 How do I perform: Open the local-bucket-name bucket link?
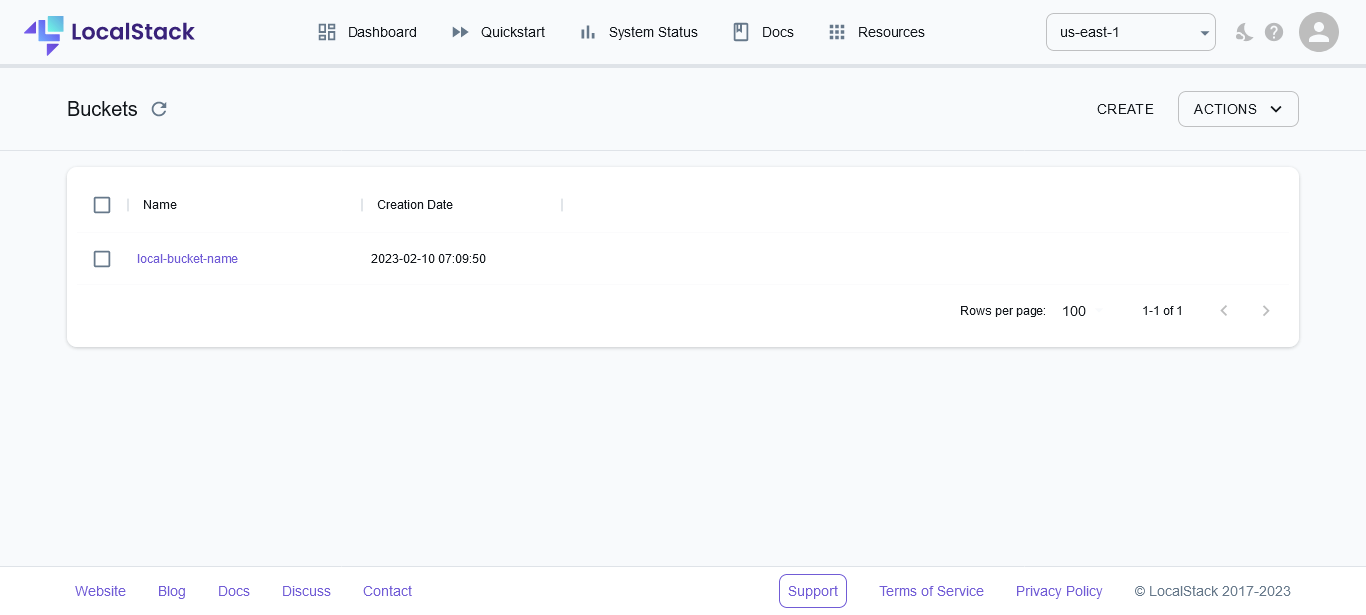(187, 259)
